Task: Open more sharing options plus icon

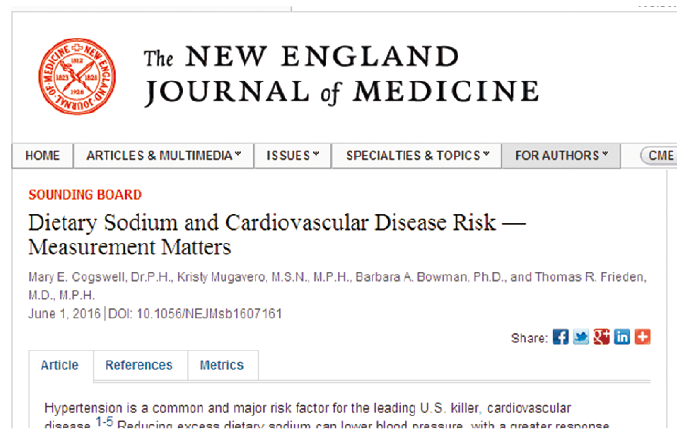Action: (642, 337)
